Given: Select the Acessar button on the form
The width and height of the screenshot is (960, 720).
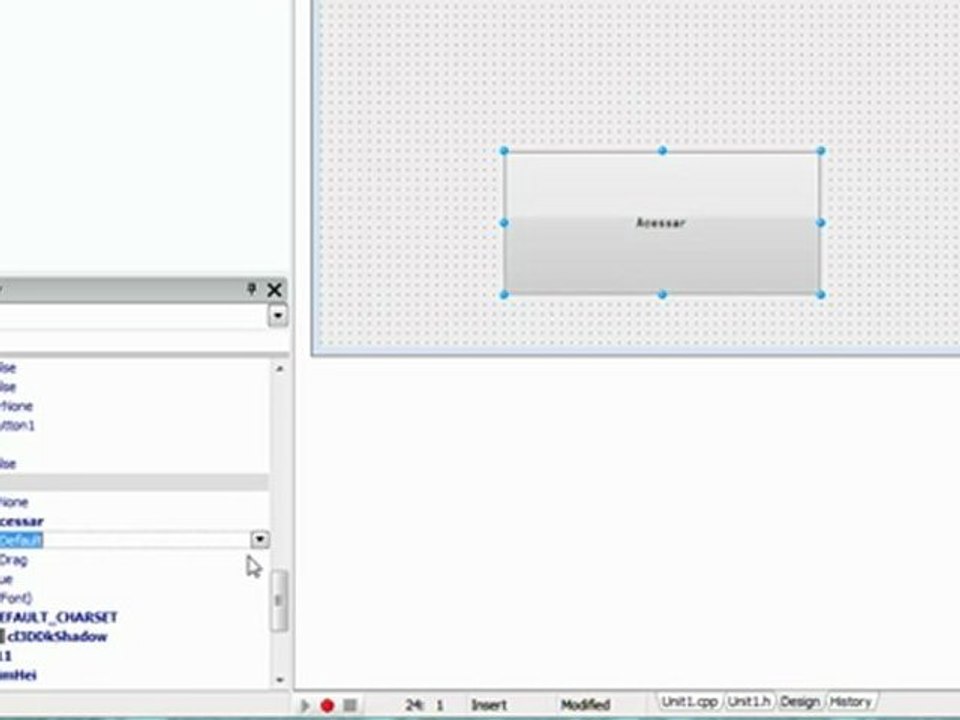Looking at the screenshot, I should click(662, 223).
